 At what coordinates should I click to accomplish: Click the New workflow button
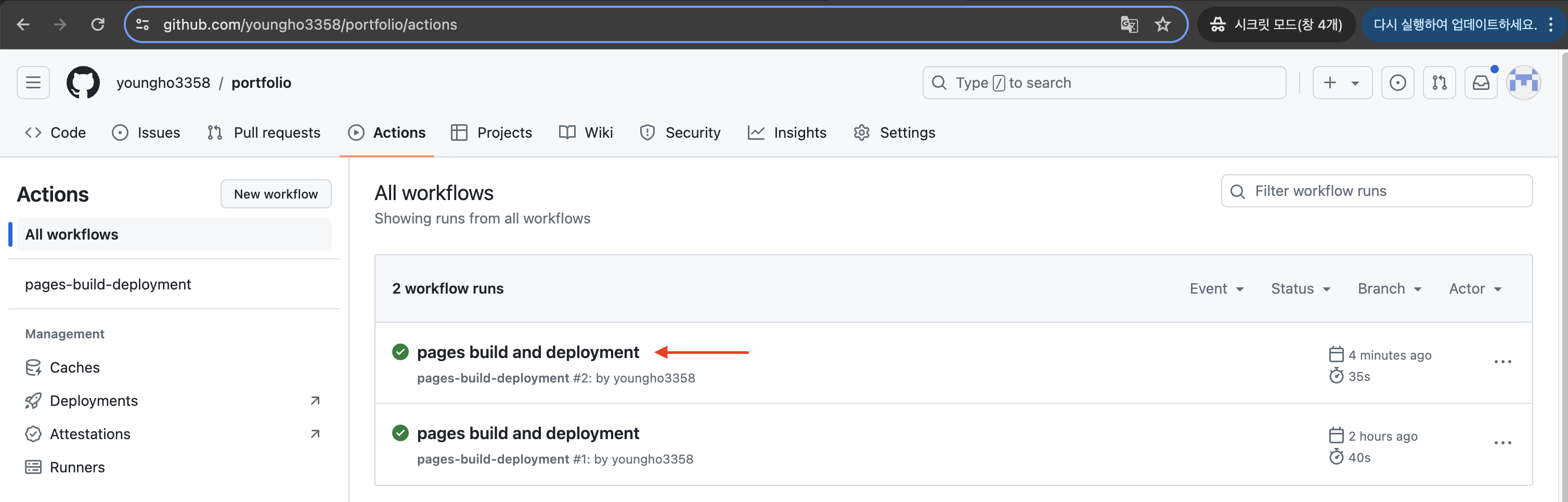click(x=276, y=193)
